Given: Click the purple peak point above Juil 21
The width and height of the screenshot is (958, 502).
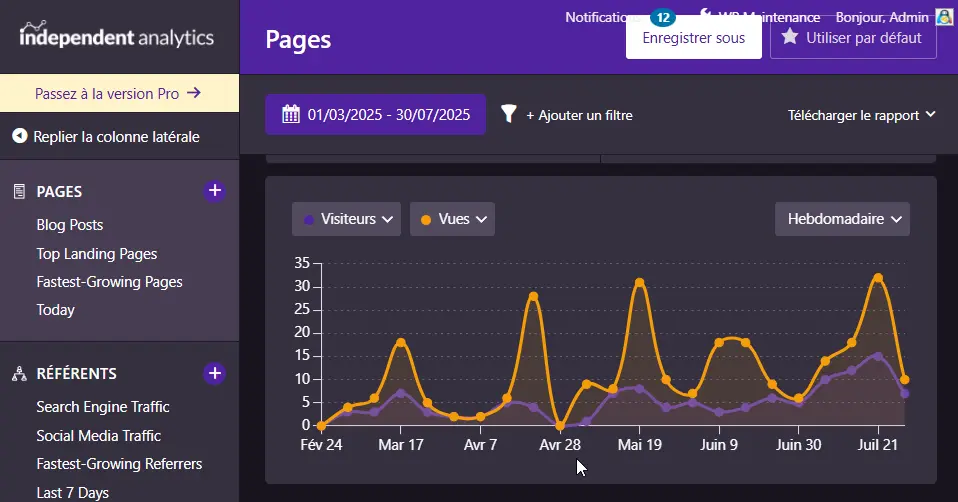Looking at the screenshot, I should click(x=878, y=356).
